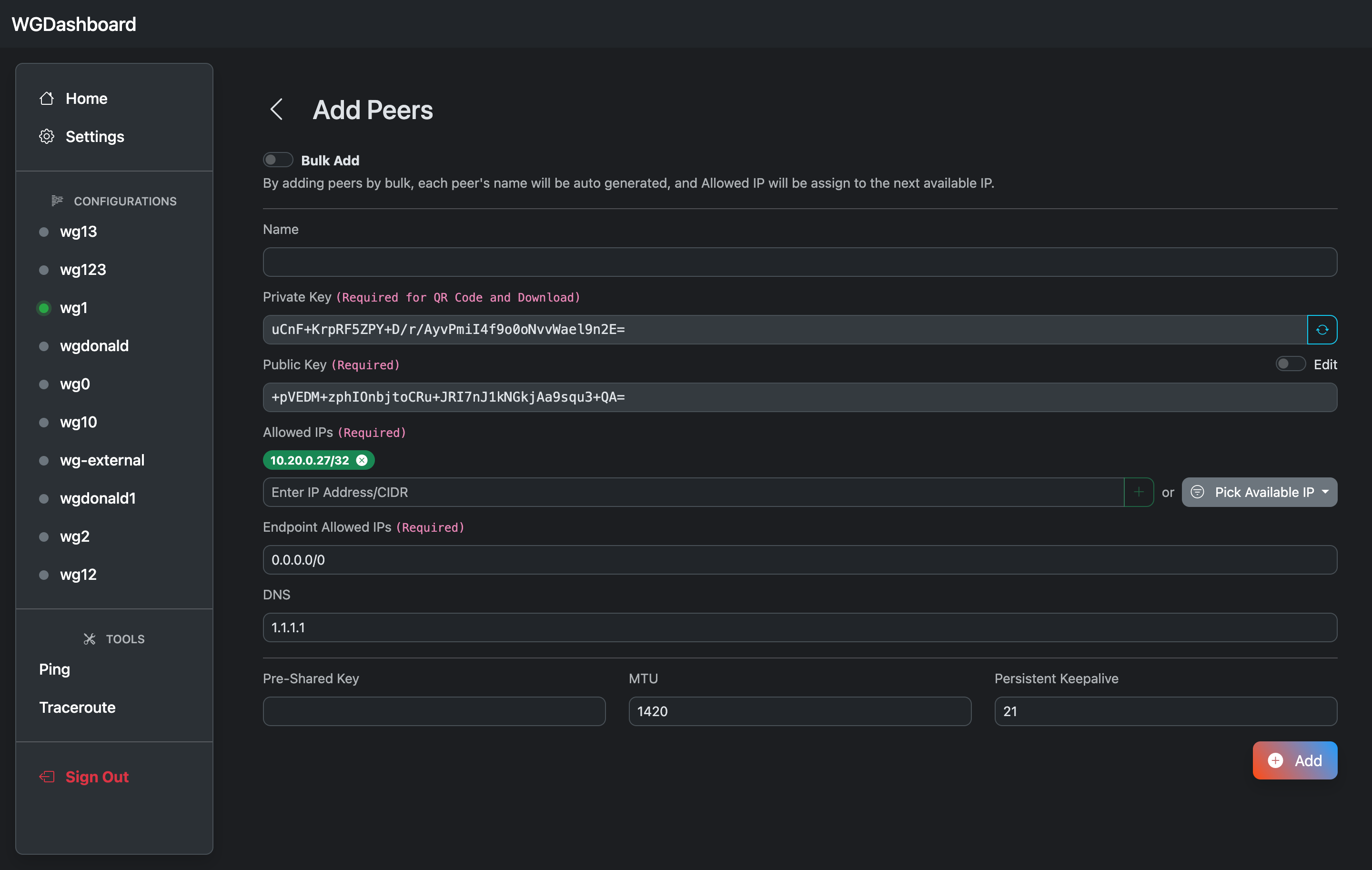Click the Traceroute tool icon
The image size is (1372, 870).
[x=77, y=707]
